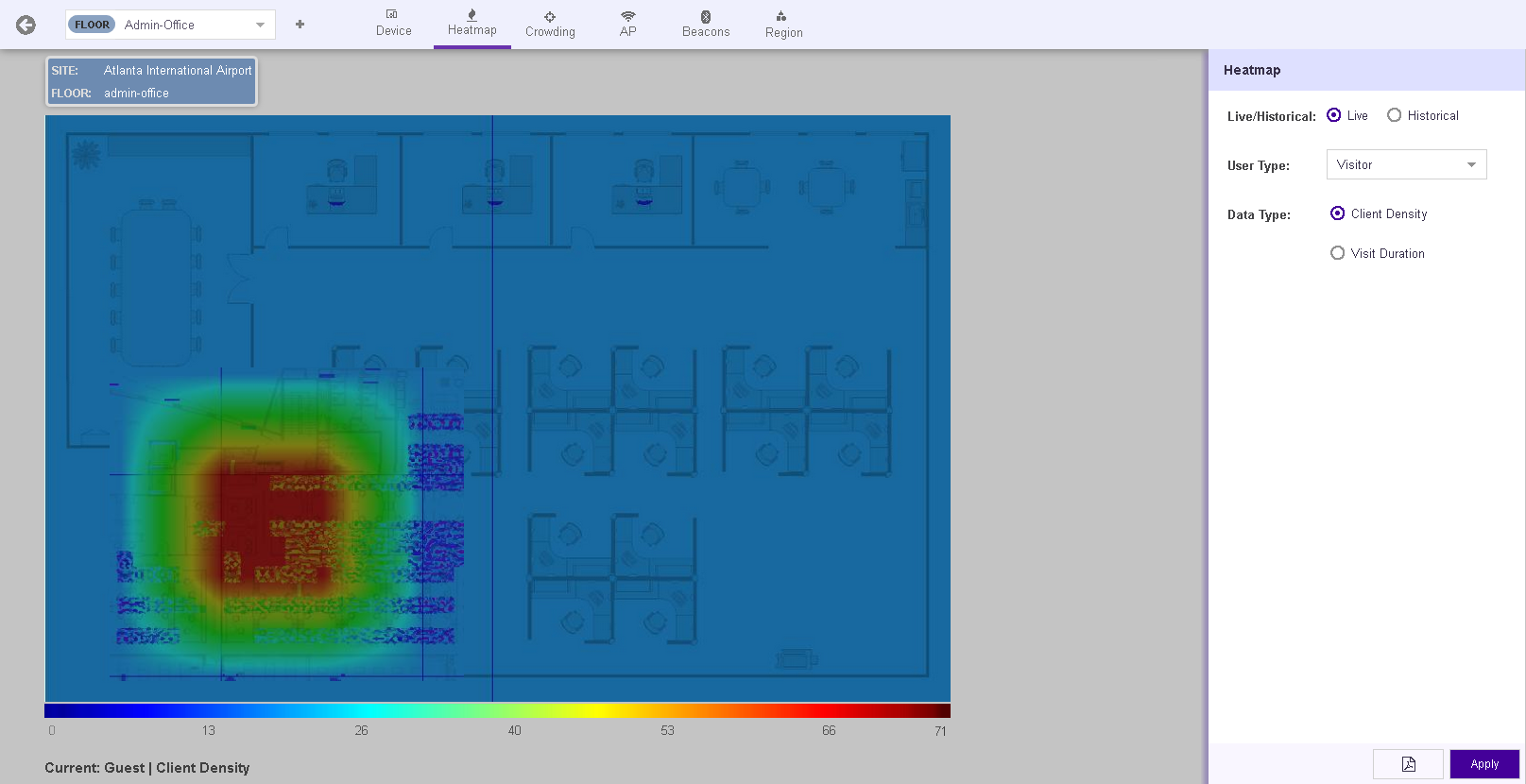Click the site and floor info box
This screenshot has height=784, width=1526.
[x=151, y=82]
